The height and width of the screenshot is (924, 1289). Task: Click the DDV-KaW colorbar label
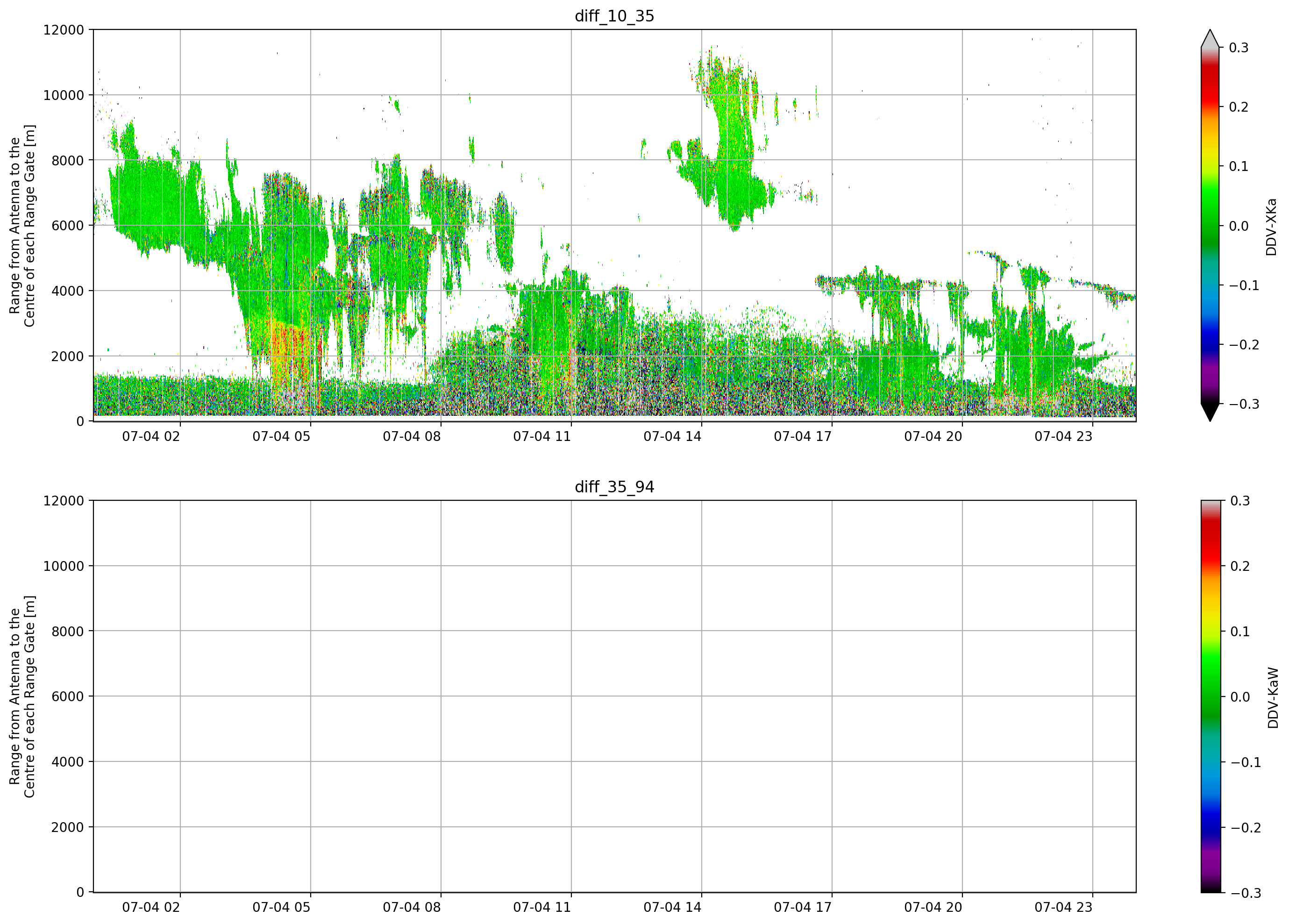point(1273,698)
